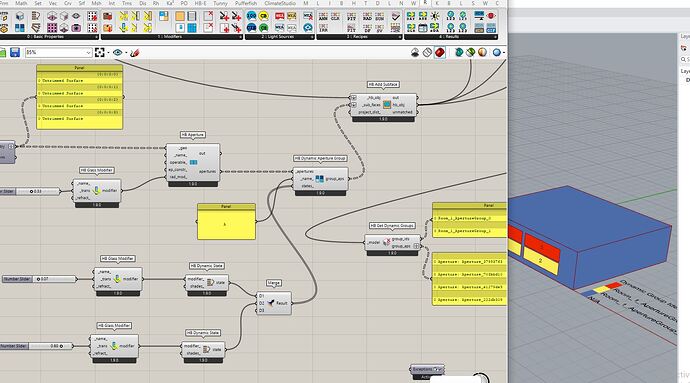
Task: Click the HB Add Subface component icon
Action: (x=387, y=104)
